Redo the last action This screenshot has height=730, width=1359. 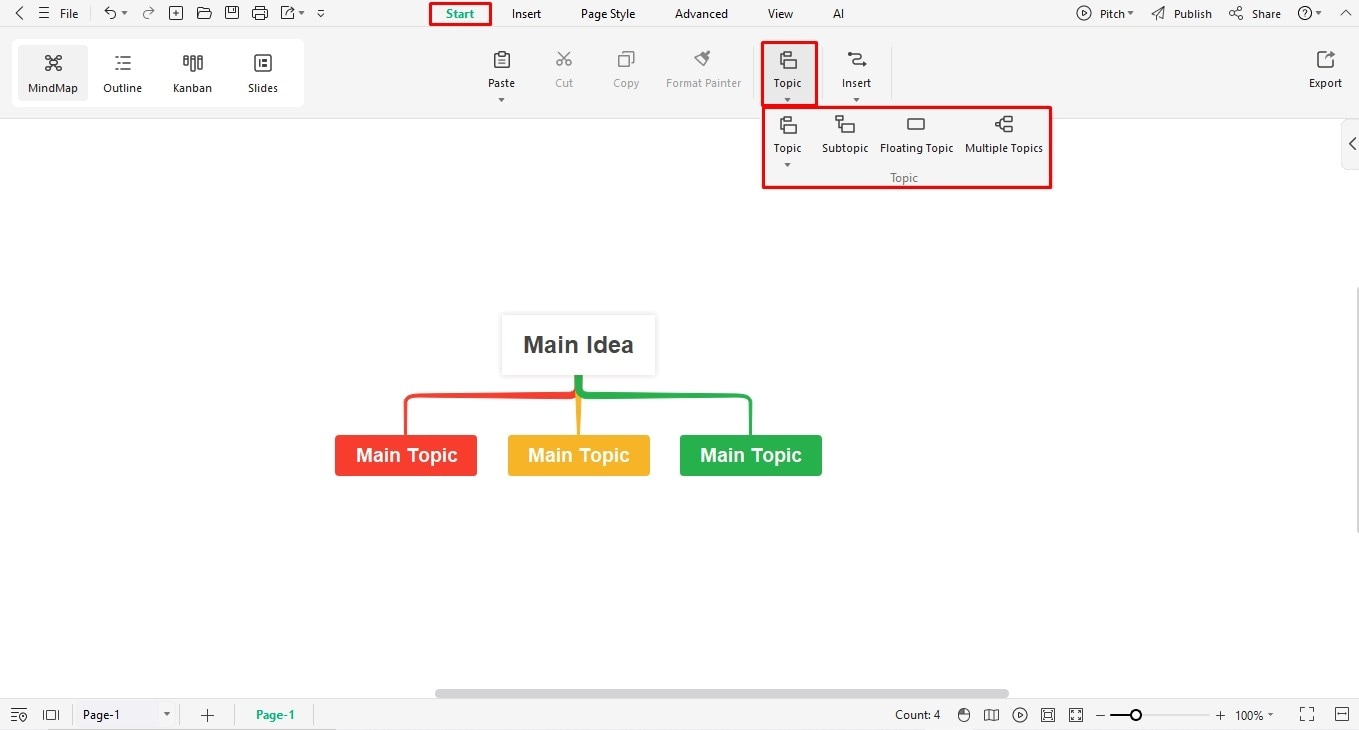148,13
